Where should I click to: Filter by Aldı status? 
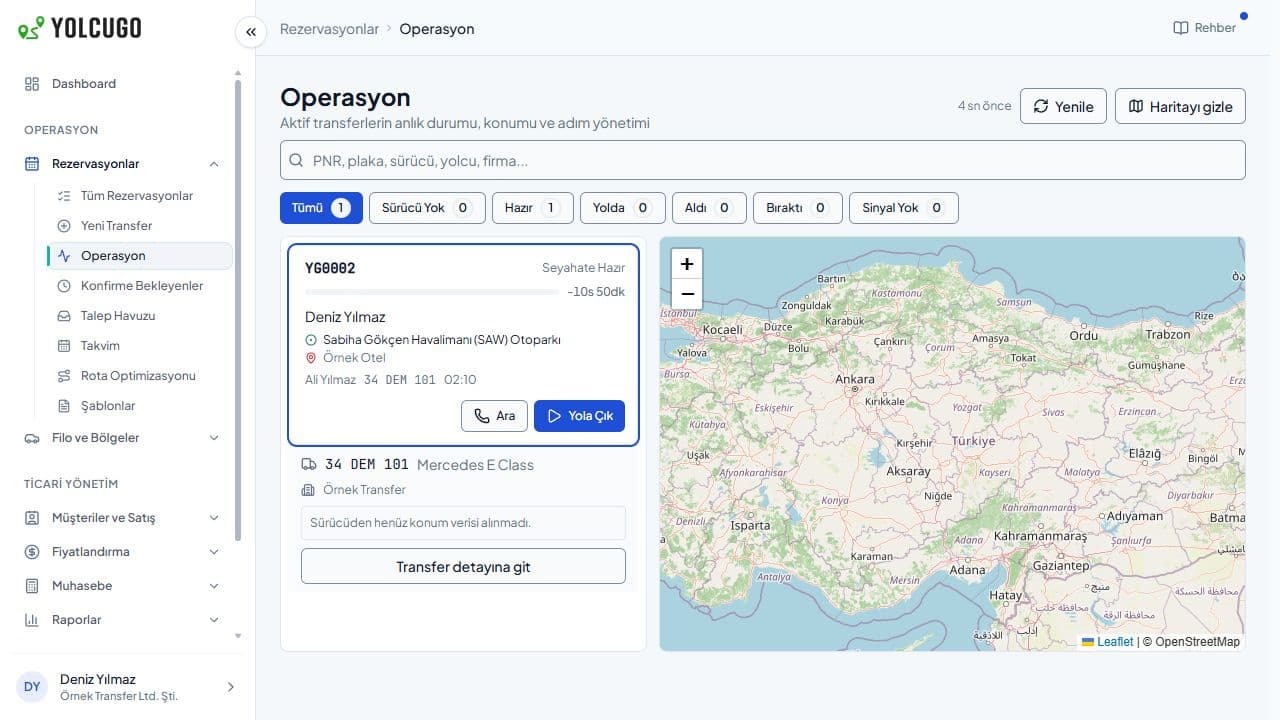pos(709,208)
